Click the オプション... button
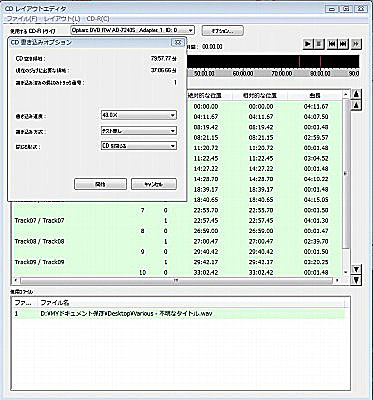 pyautogui.click(x=223, y=31)
